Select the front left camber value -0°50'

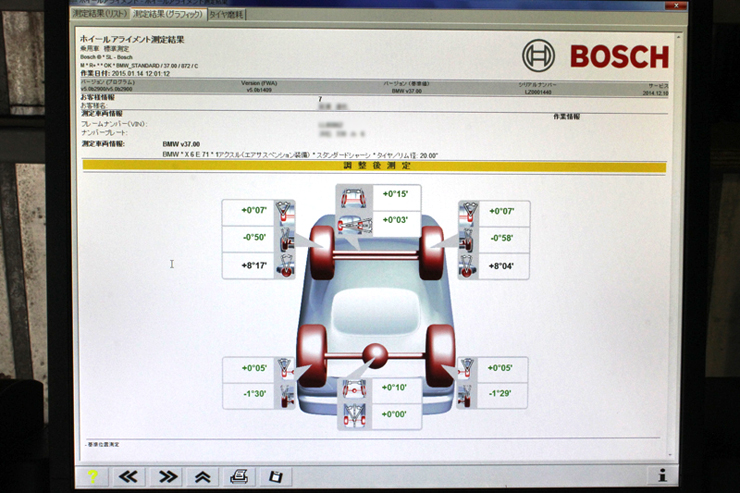point(254,237)
